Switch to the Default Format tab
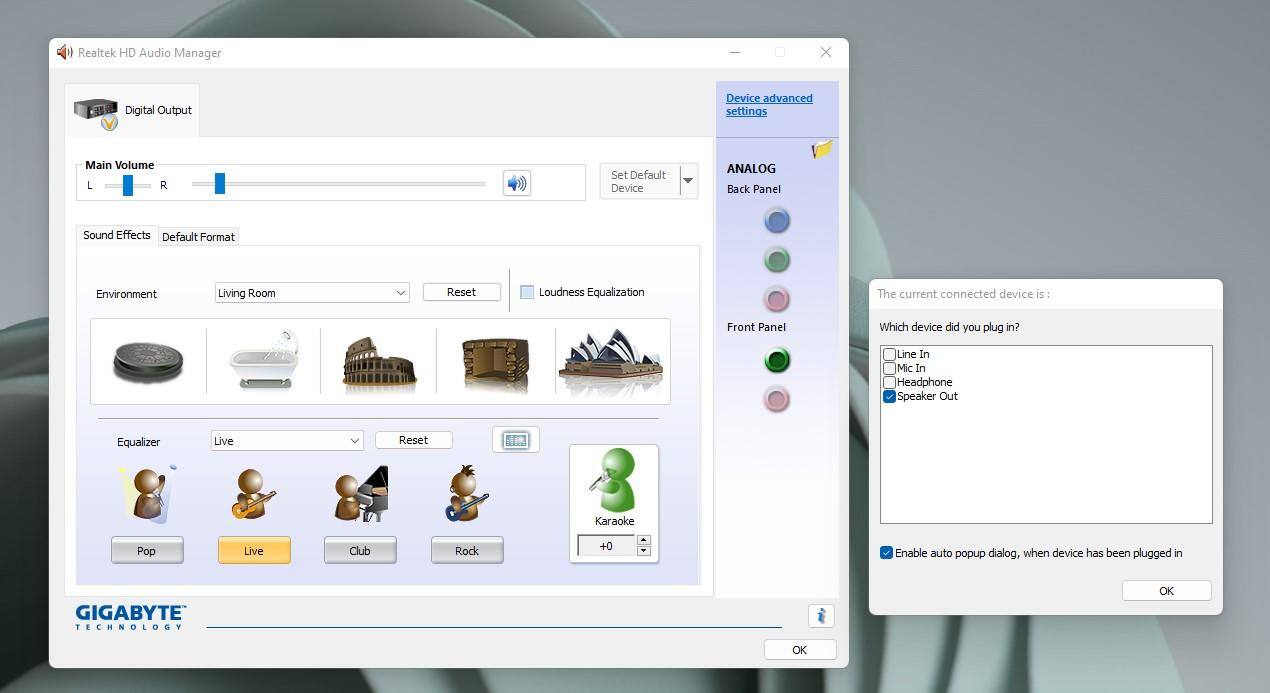 click(198, 237)
